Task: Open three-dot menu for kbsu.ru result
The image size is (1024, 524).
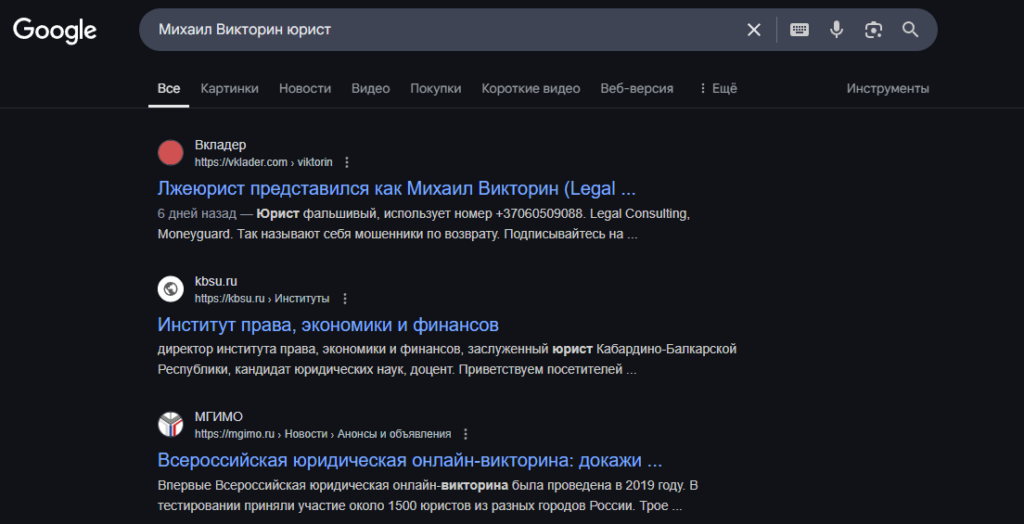Action: [x=345, y=299]
